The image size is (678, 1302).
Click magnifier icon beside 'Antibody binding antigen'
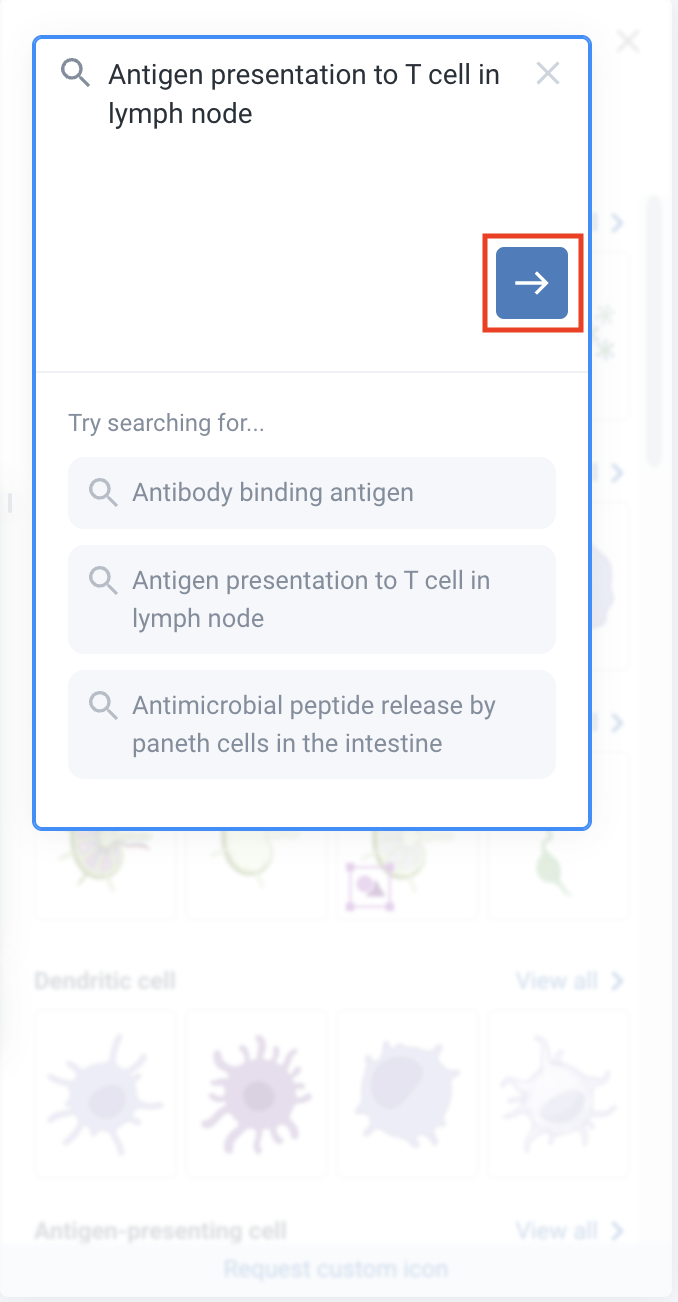click(x=103, y=491)
